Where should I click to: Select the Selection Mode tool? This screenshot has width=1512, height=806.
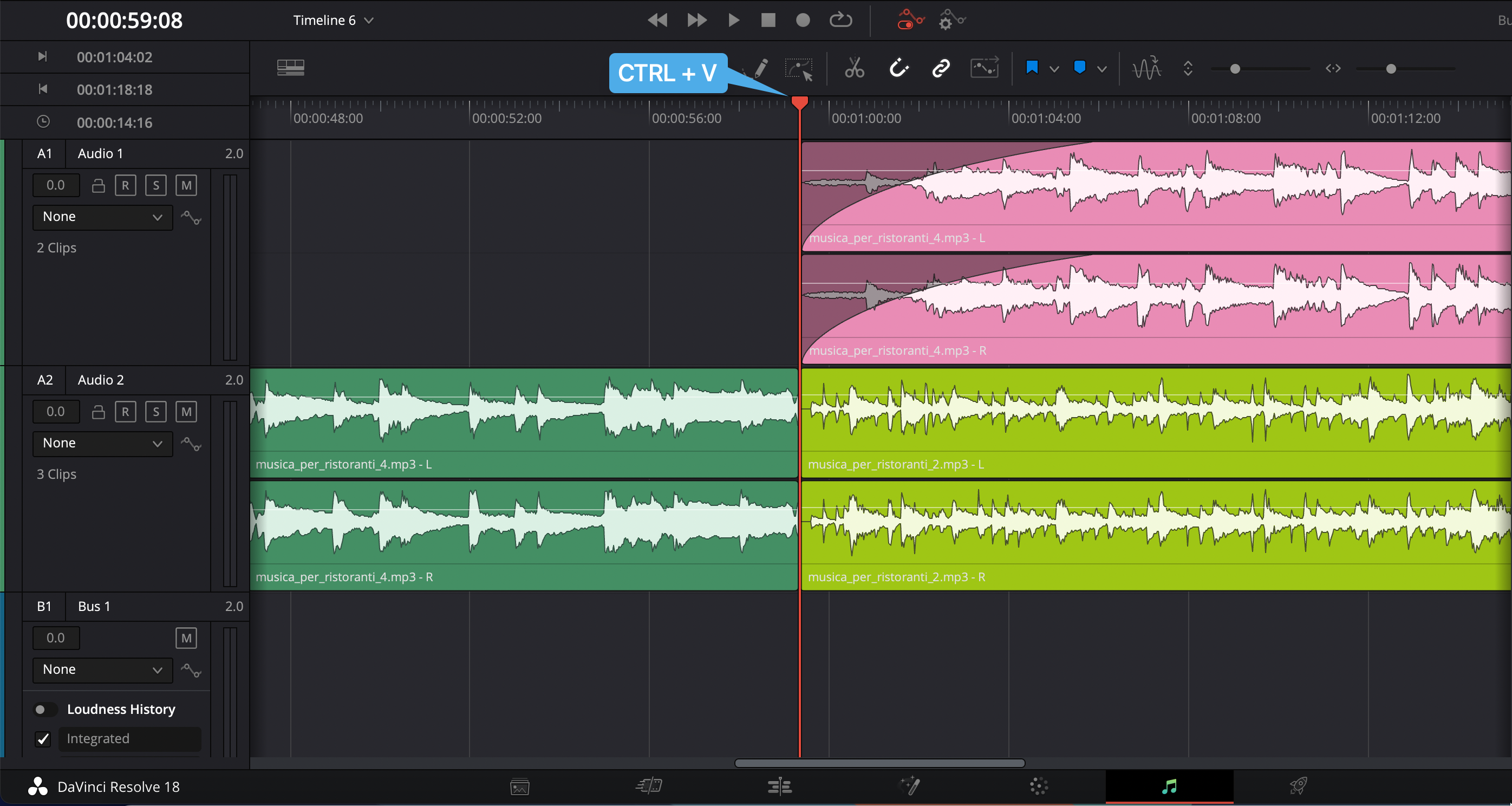tap(799, 68)
